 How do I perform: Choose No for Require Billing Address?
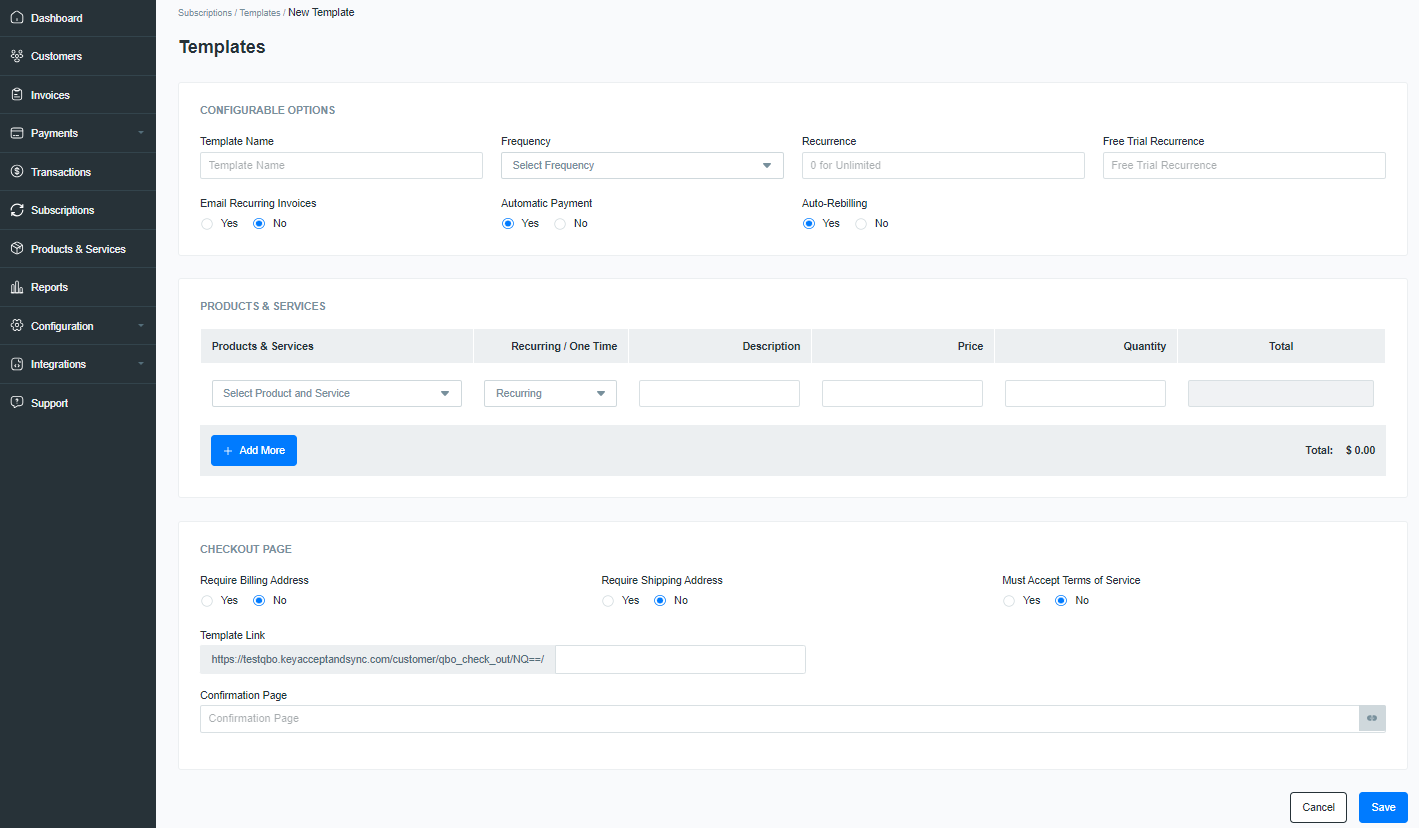point(259,601)
